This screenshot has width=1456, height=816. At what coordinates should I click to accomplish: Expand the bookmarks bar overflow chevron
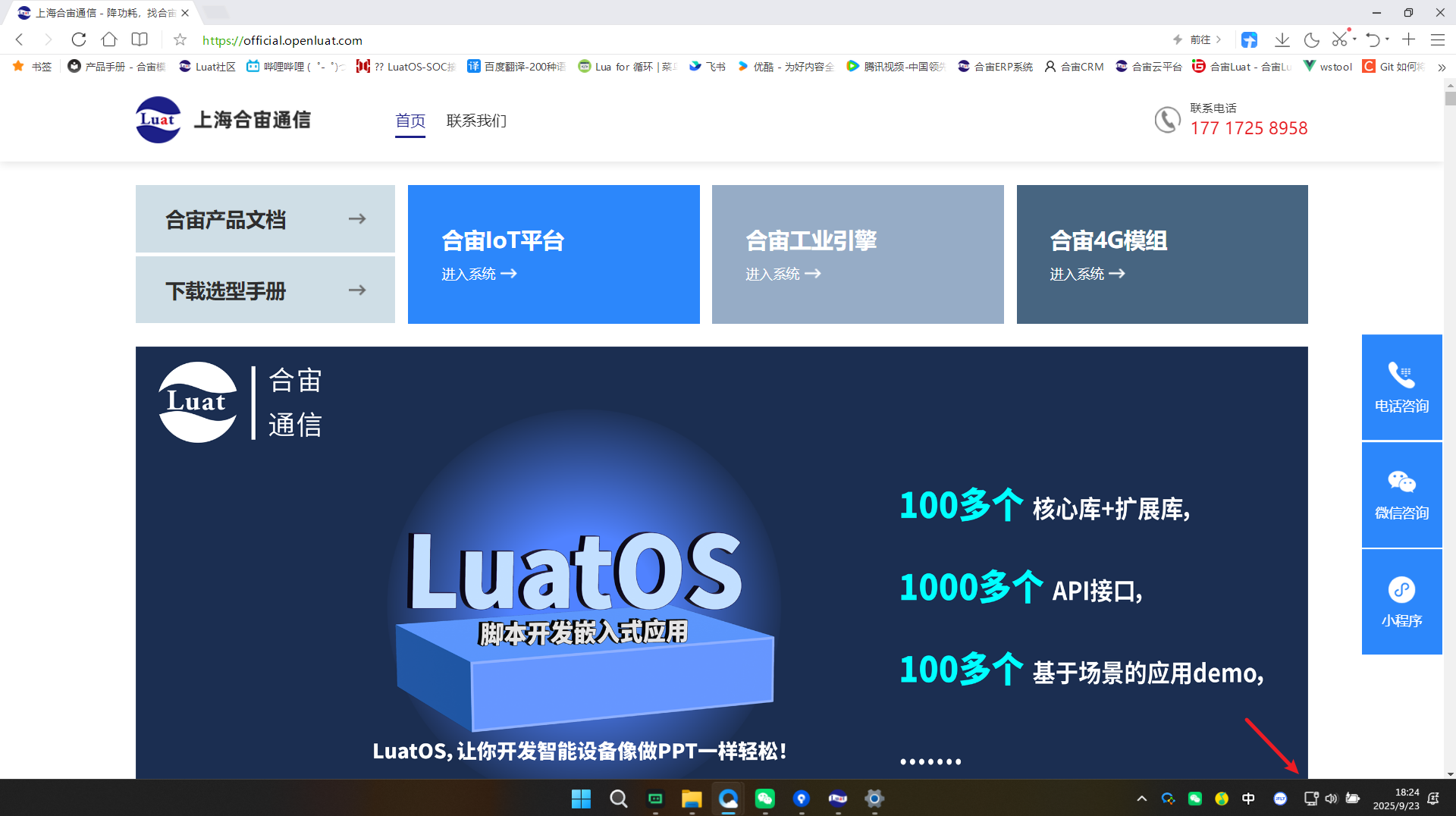pos(1442,67)
